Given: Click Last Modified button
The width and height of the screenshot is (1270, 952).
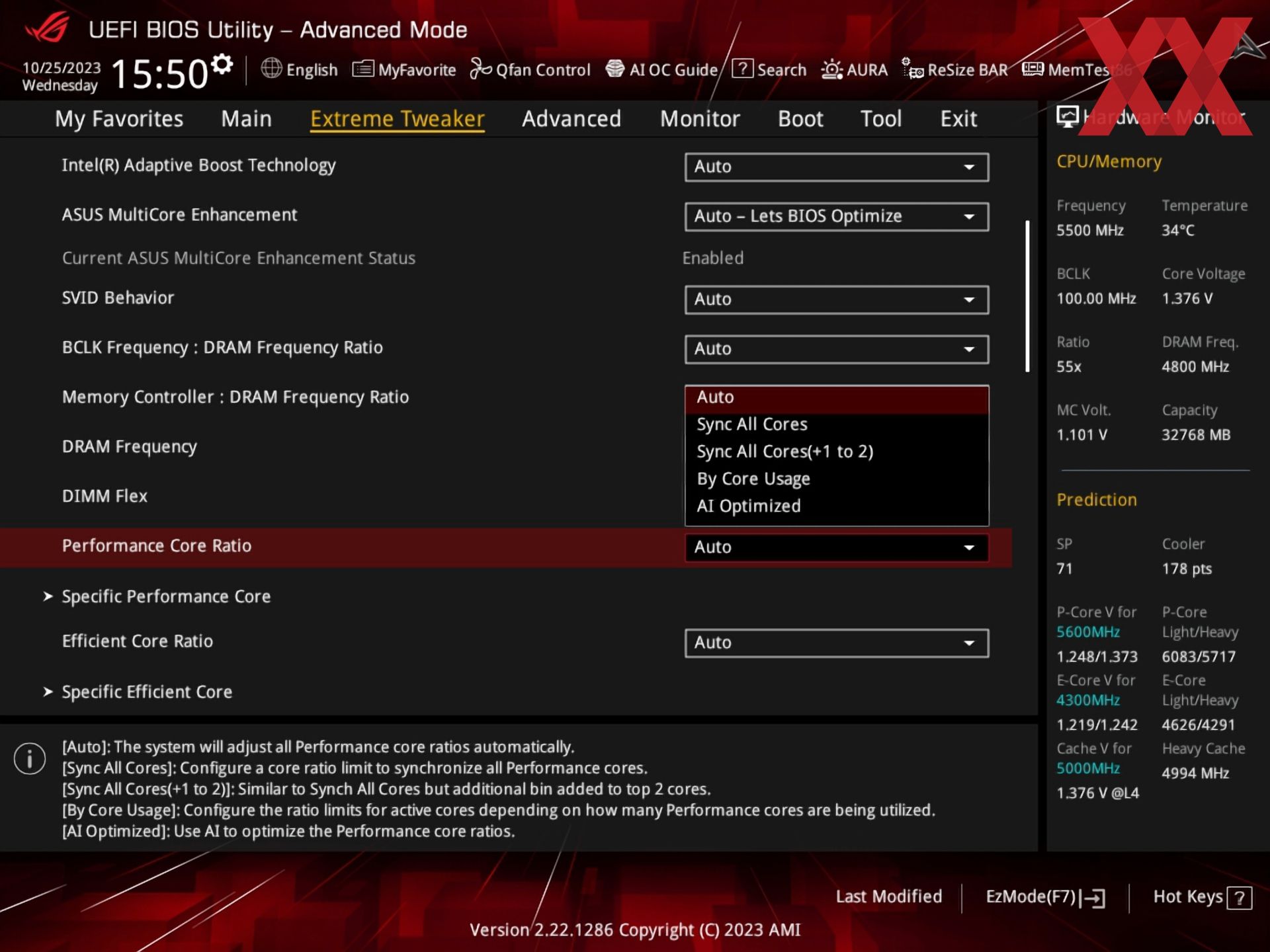Looking at the screenshot, I should coord(889,896).
